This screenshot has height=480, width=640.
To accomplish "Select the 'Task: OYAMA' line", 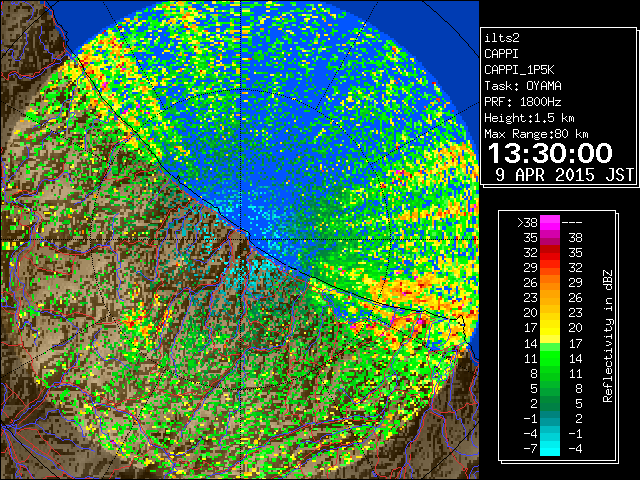I will click(523, 86).
